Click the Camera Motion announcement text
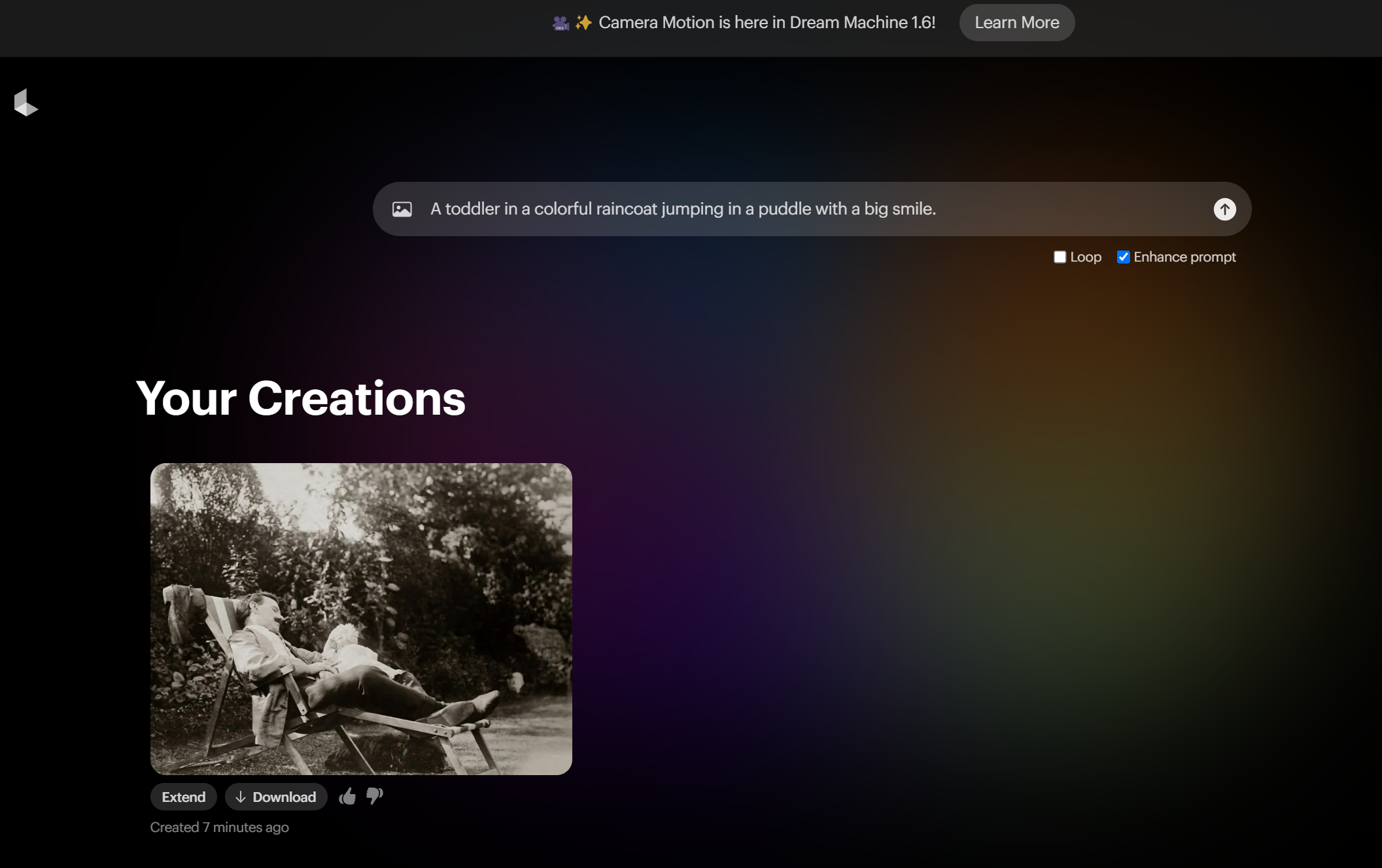This screenshot has height=868, width=1382. pyautogui.click(x=767, y=23)
